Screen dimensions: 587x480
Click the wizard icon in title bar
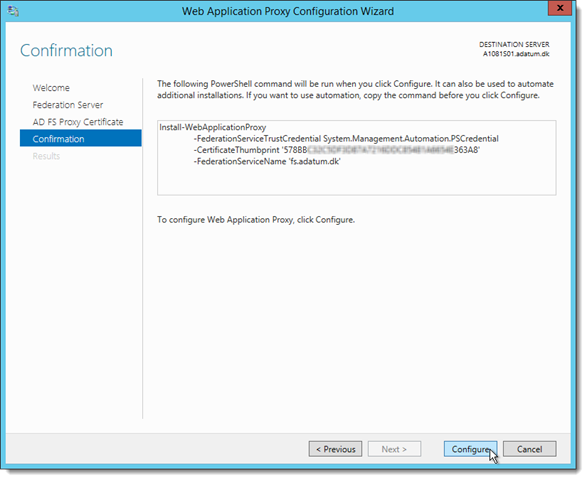[13, 11]
